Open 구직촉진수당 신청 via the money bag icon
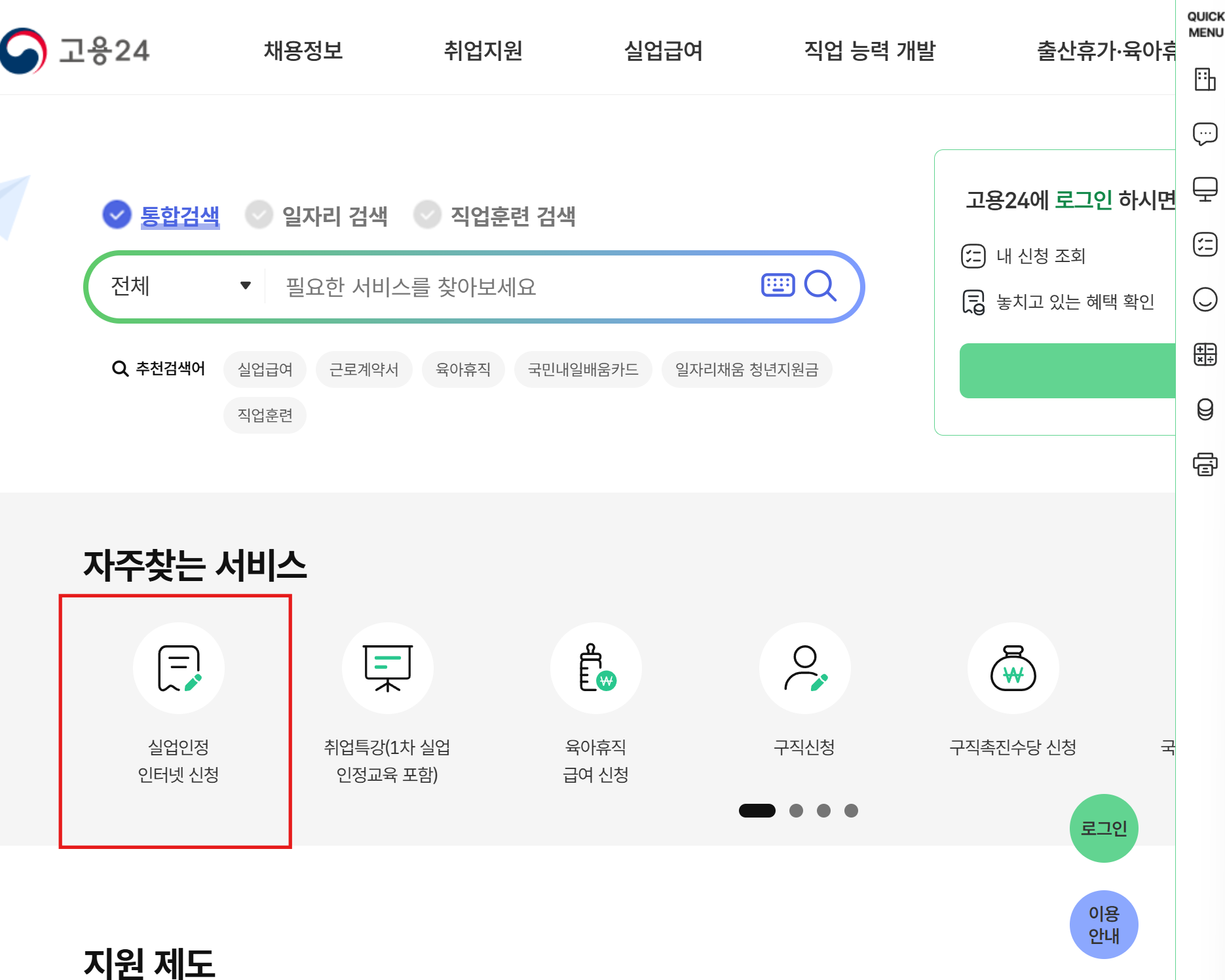Screen dimensions: 1225x980 coord(1013,668)
